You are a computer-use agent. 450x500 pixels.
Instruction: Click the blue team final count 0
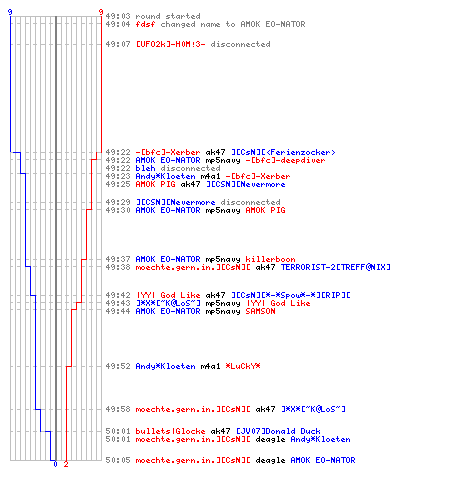(x=55, y=464)
